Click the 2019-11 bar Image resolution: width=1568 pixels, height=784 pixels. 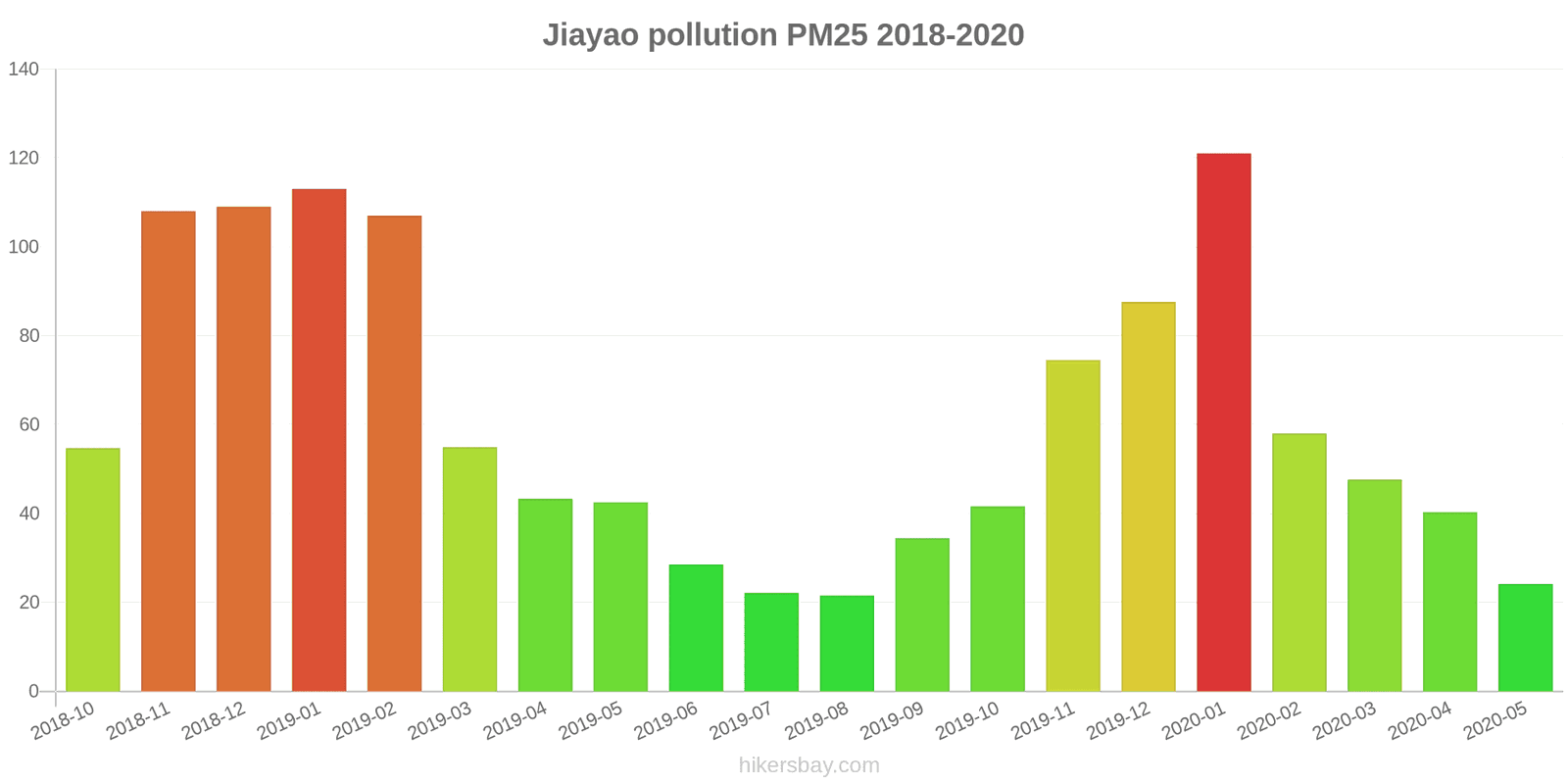[x=1072, y=526]
